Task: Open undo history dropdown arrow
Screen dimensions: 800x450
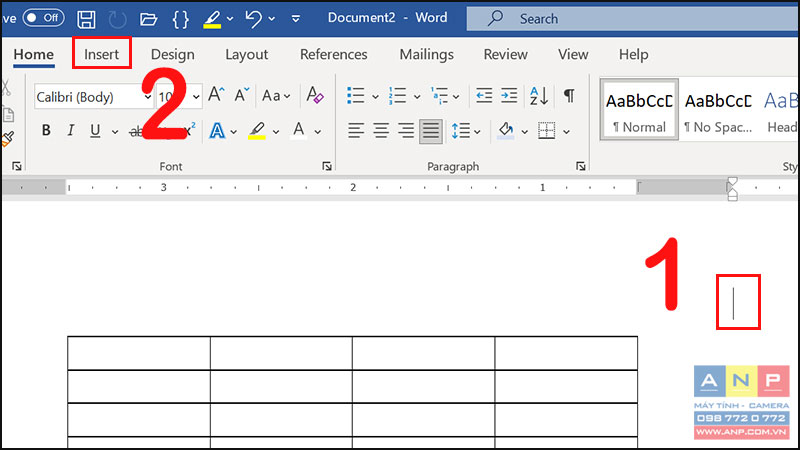Action: (272, 19)
